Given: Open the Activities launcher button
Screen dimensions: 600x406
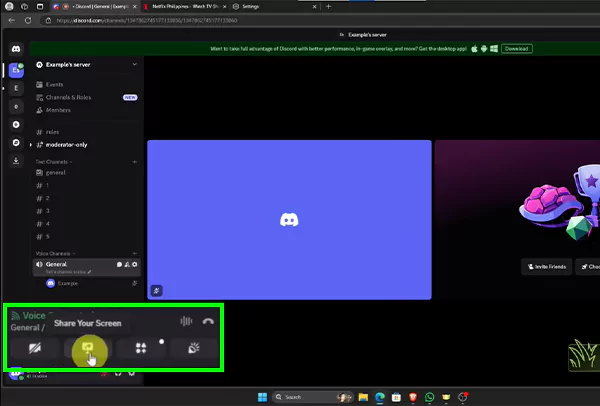Looking at the screenshot, I should coord(138,348).
